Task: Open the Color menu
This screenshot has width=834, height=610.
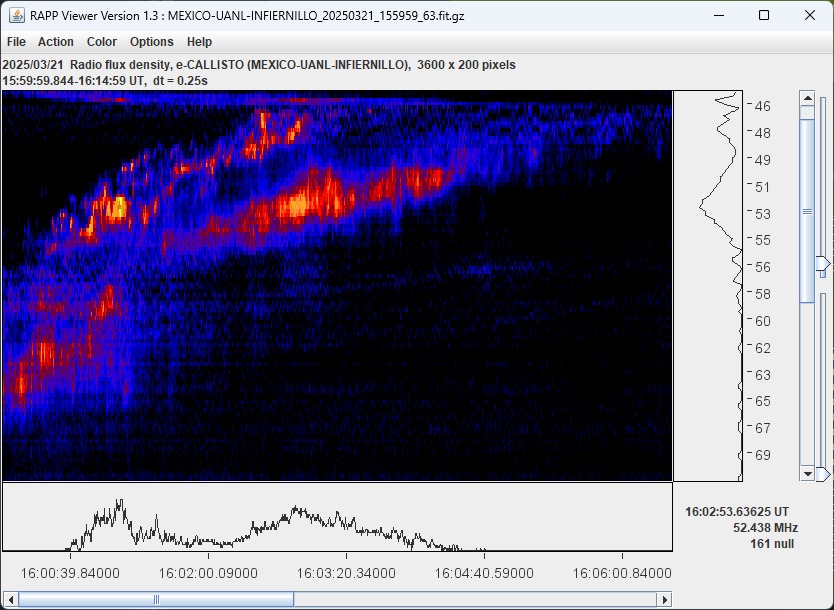Action: [102, 42]
